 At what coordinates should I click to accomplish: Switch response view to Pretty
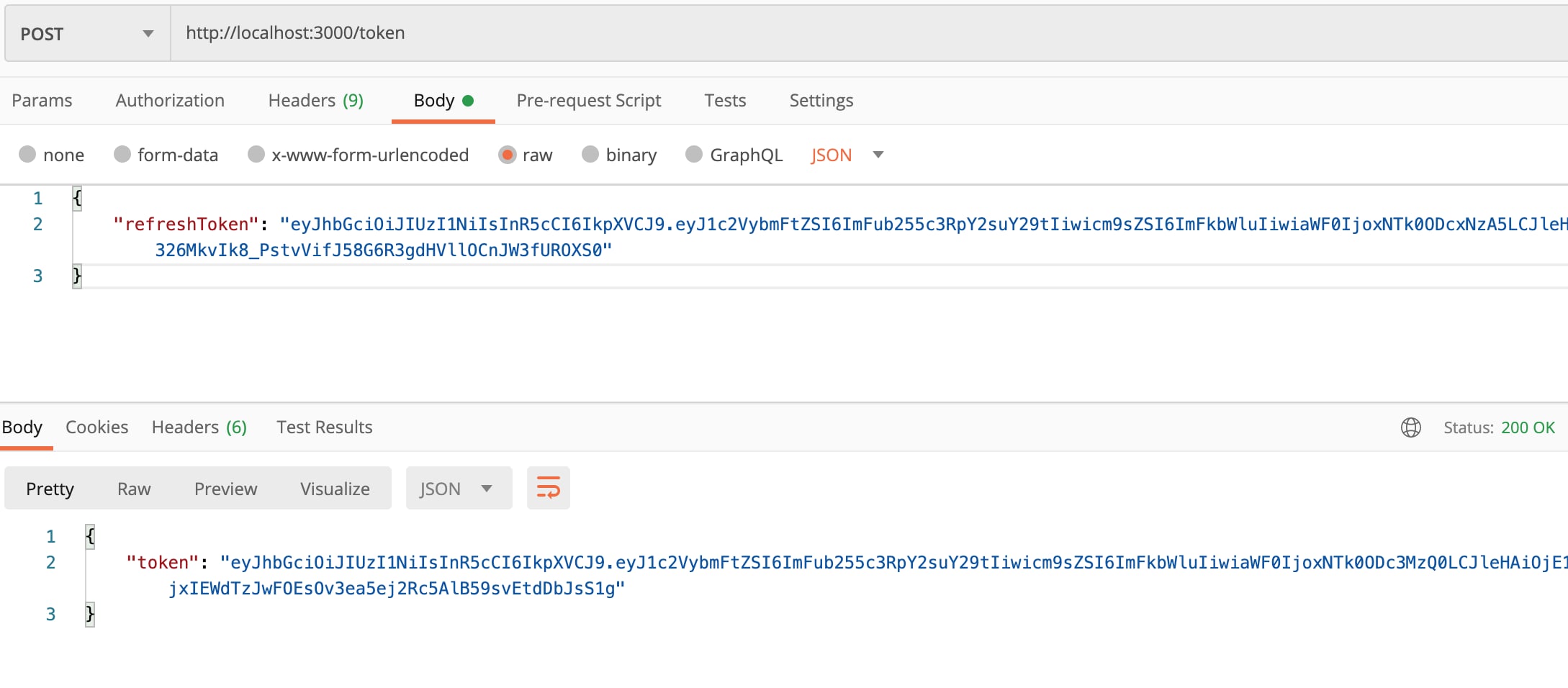pos(50,489)
